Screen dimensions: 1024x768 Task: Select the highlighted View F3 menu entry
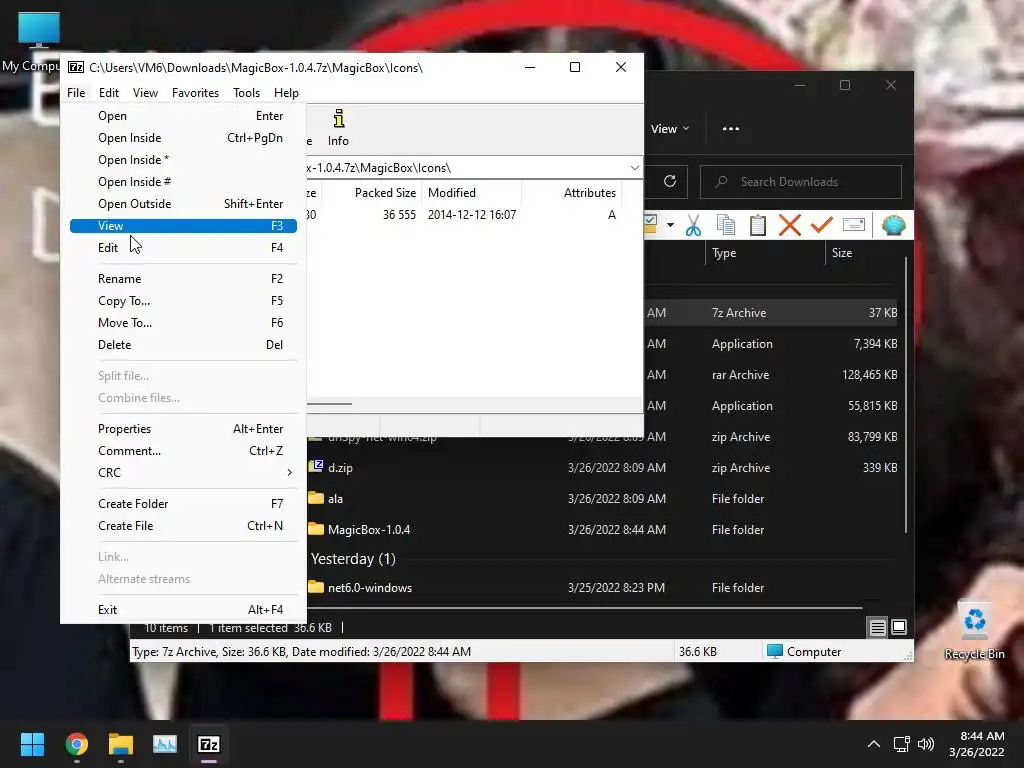[183, 226]
